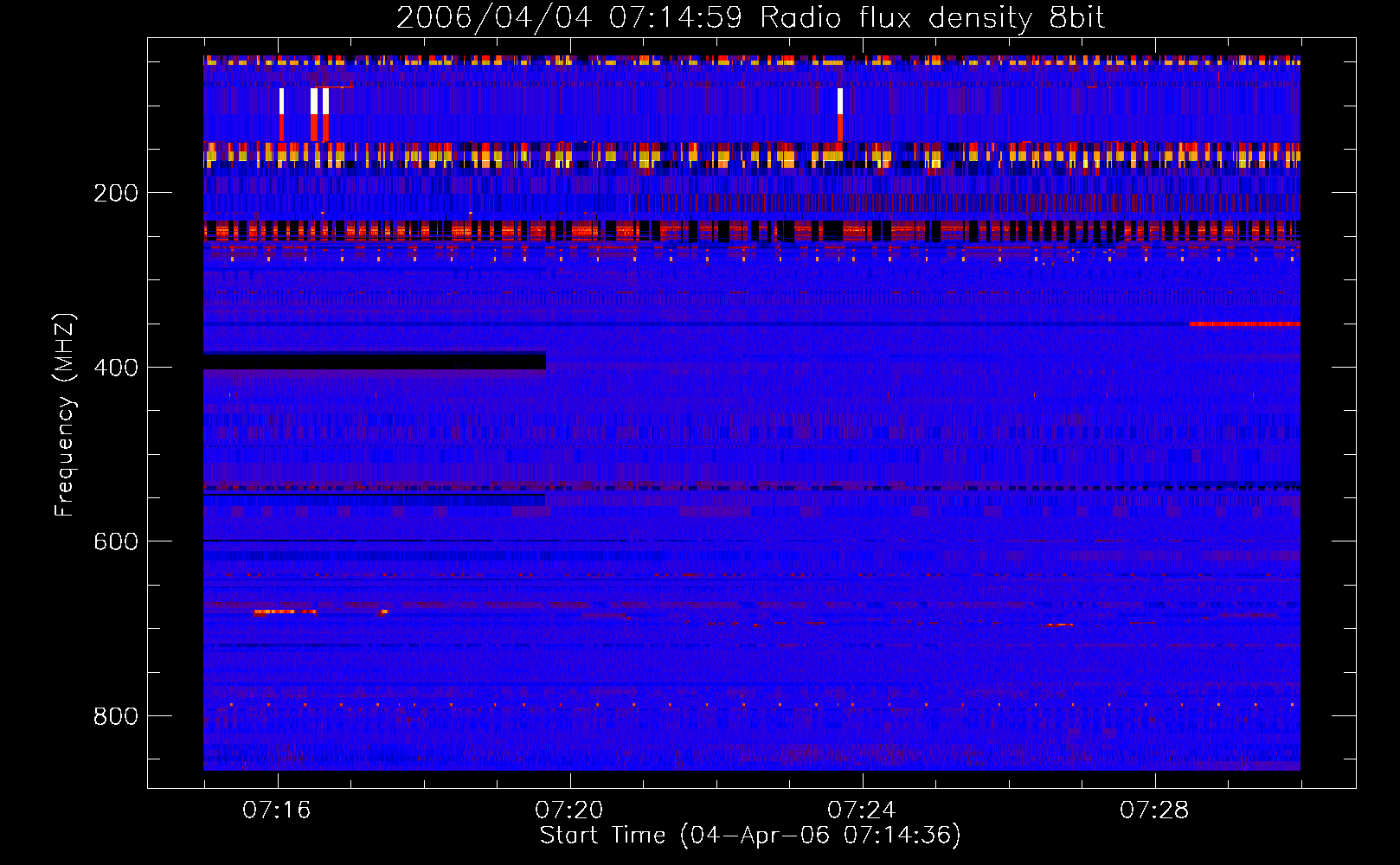Click the Frequency (MHZ) axis label
Image resolution: width=1400 pixels, height=865 pixels.
click(x=65, y=415)
